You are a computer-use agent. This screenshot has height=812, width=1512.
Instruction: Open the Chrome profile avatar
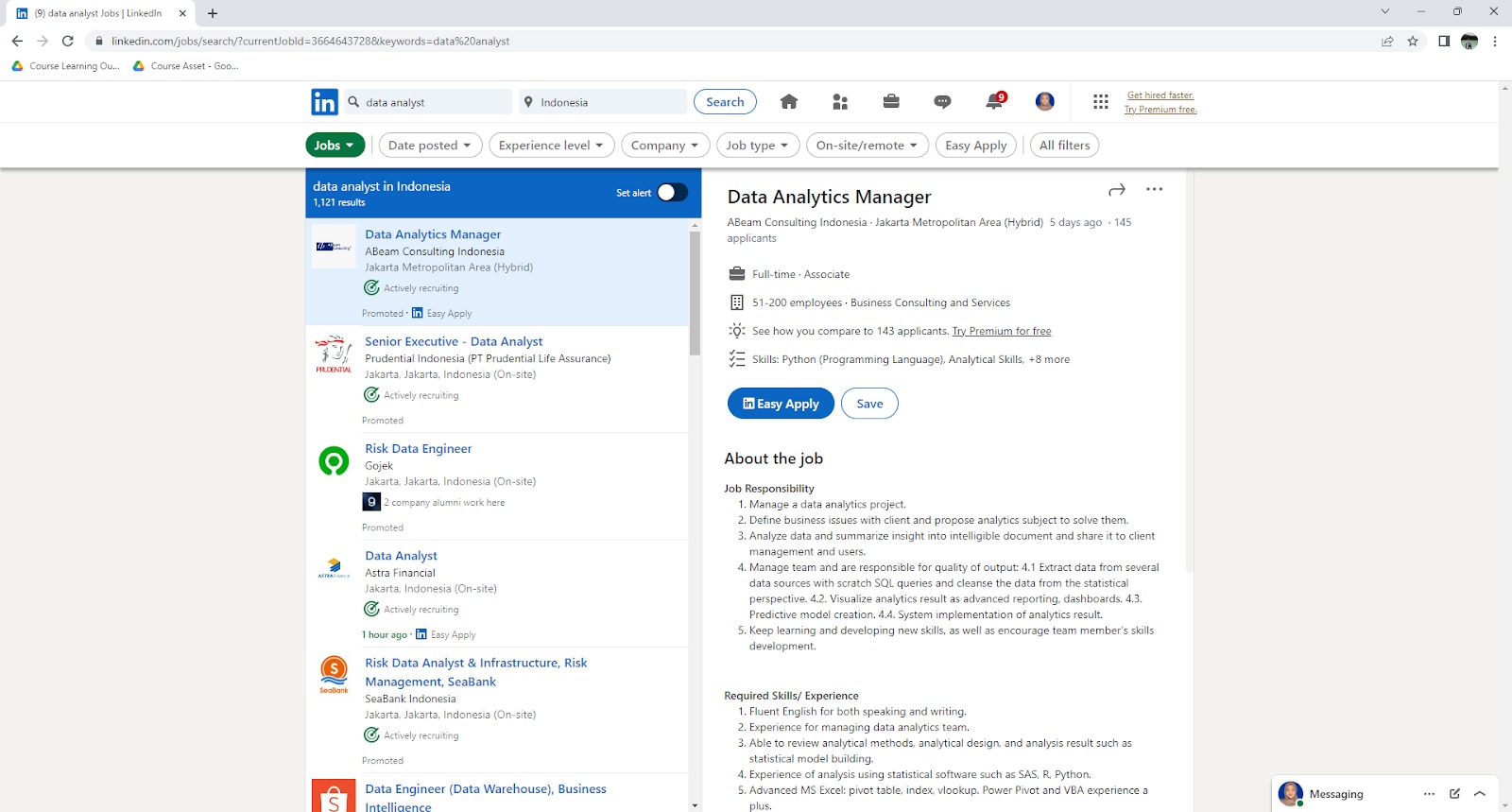tap(1469, 41)
